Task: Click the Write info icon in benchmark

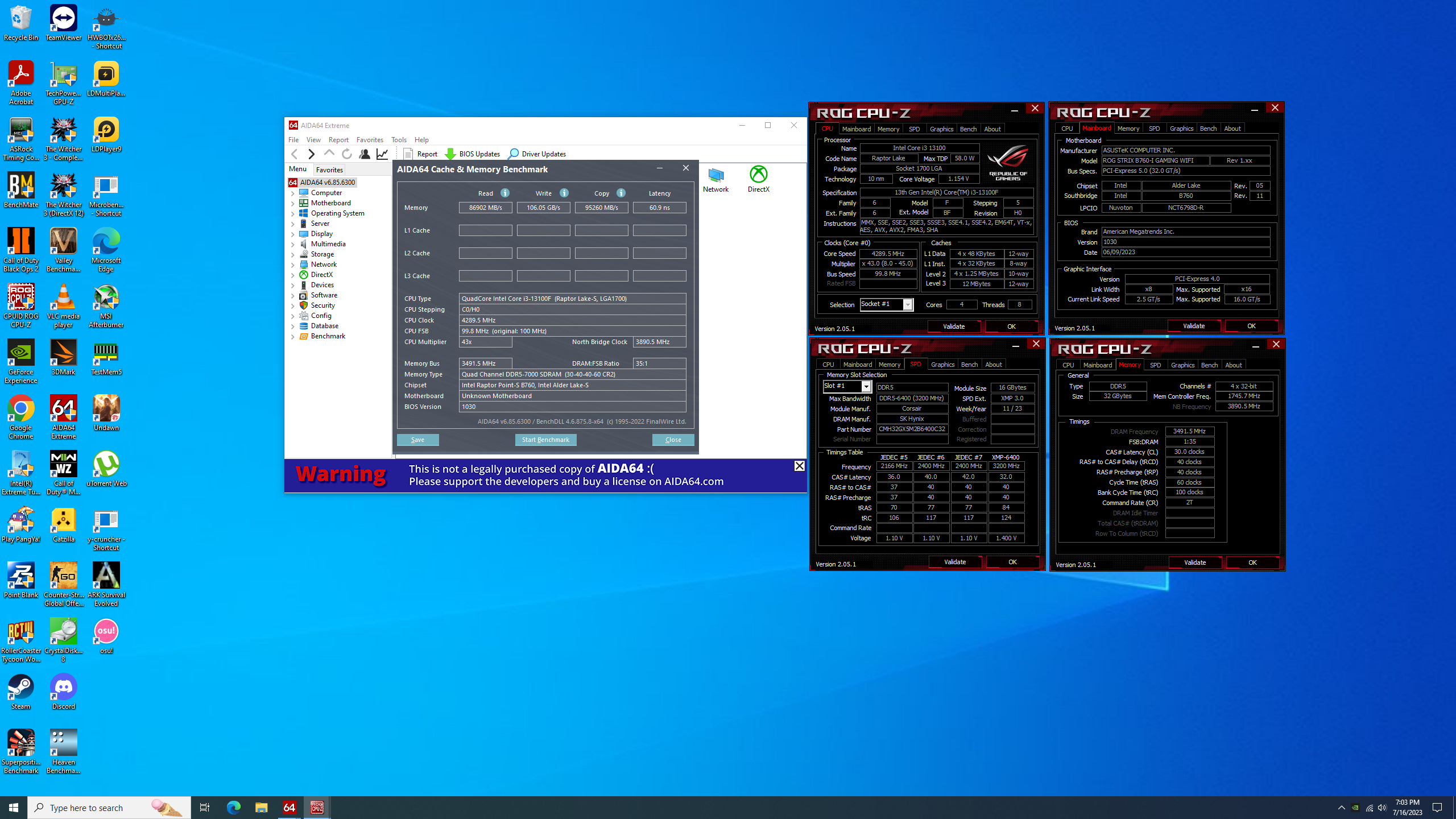Action: (x=564, y=193)
